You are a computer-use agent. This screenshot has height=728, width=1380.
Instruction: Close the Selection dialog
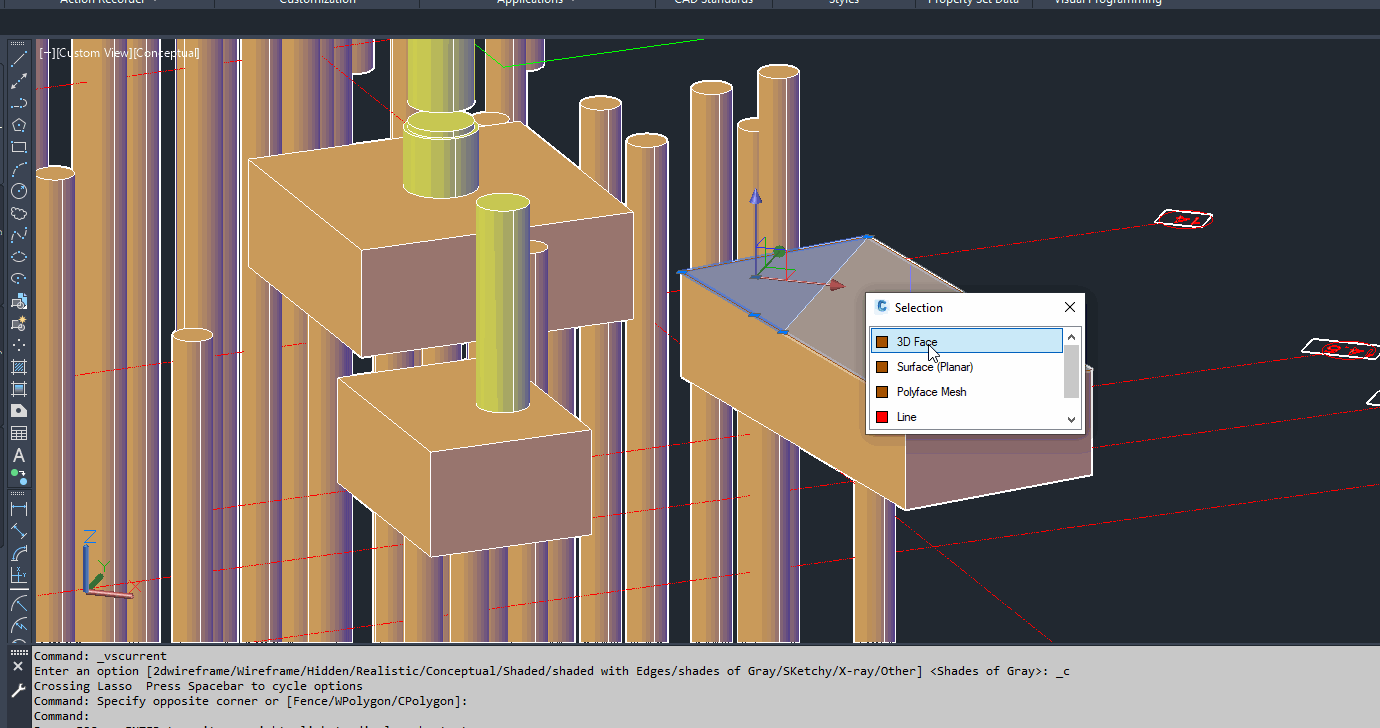point(1070,307)
